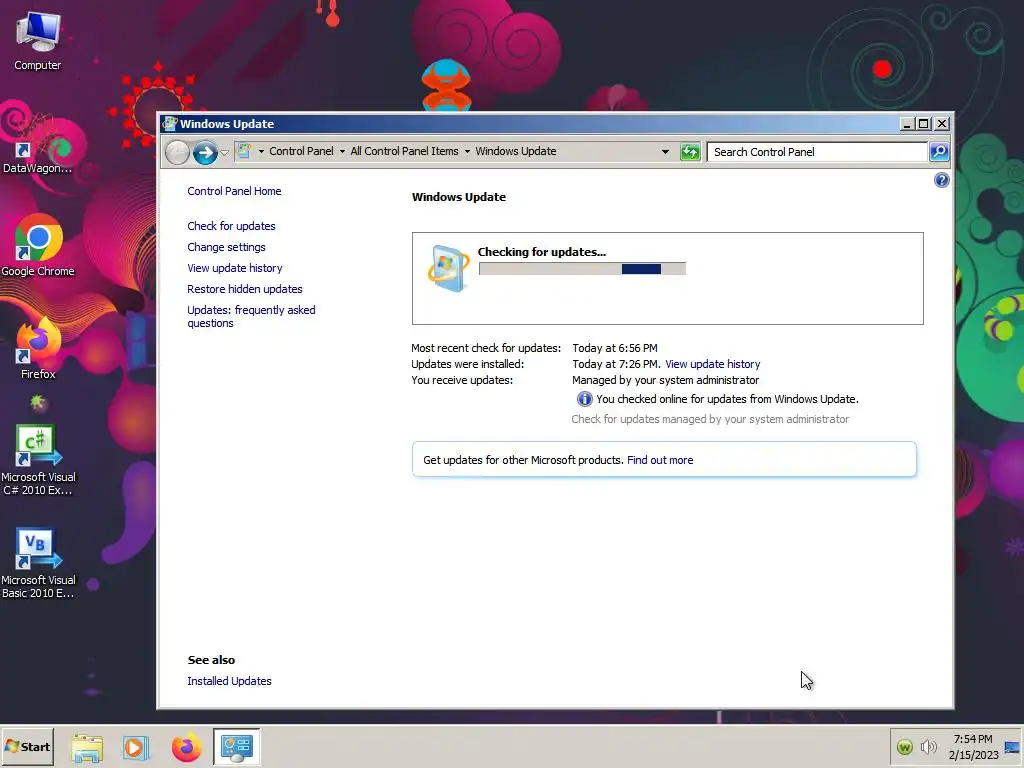Click Check for updates managed by your system administrator

pyautogui.click(x=710, y=419)
